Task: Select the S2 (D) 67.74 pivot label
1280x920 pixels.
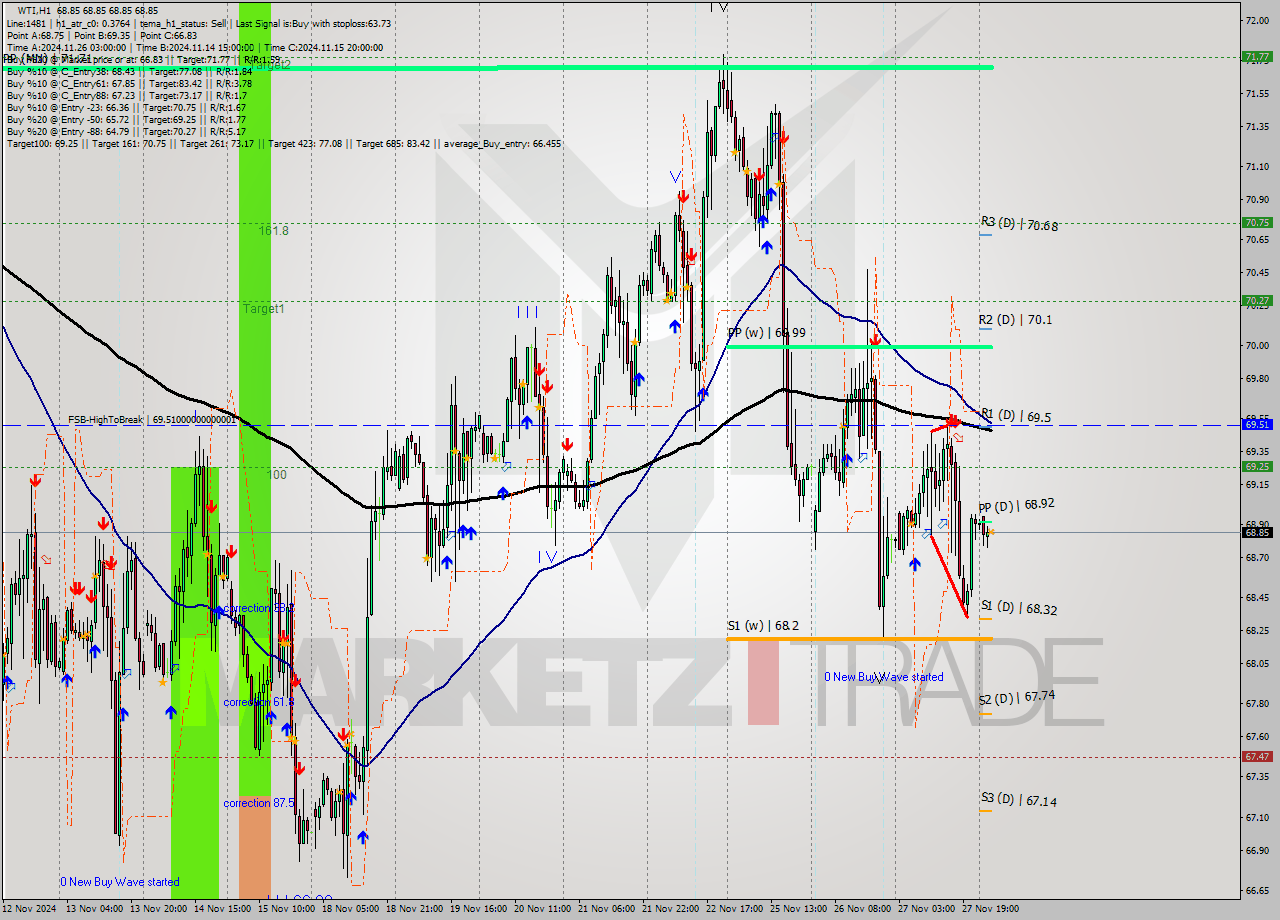Action: (x=1018, y=698)
